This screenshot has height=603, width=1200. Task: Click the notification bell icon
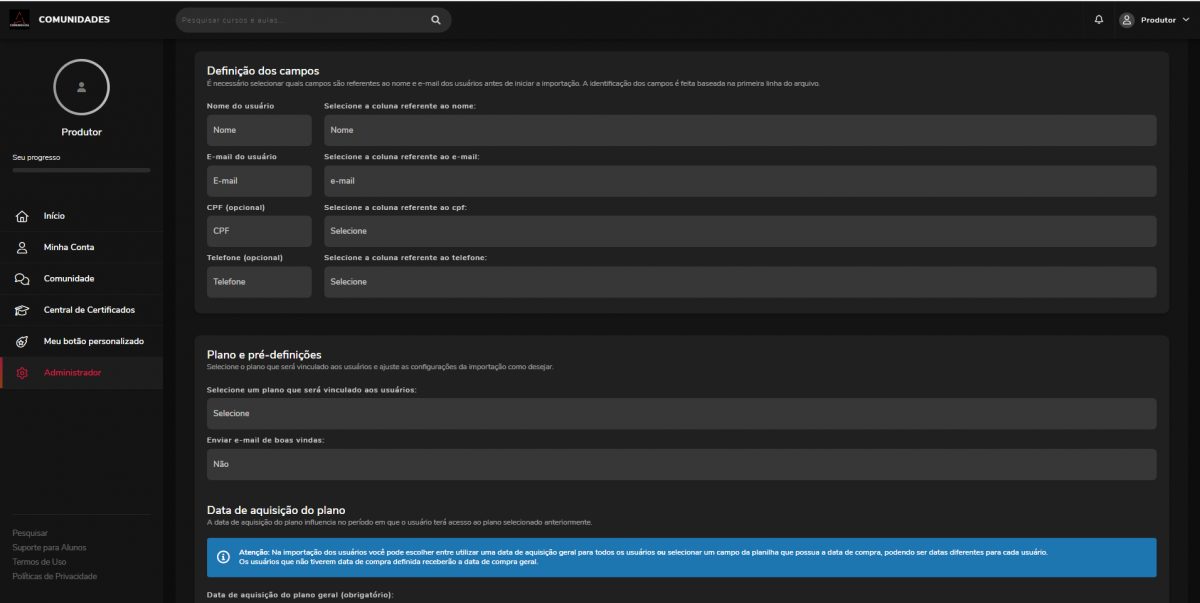pyautogui.click(x=1099, y=20)
